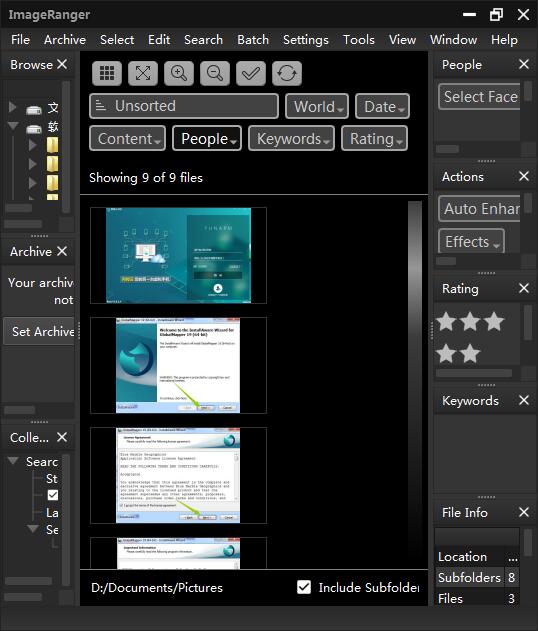Open the Keywords filter dropdown
Screen dimensions: 538x631
pyautogui.click(x=291, y=138)
